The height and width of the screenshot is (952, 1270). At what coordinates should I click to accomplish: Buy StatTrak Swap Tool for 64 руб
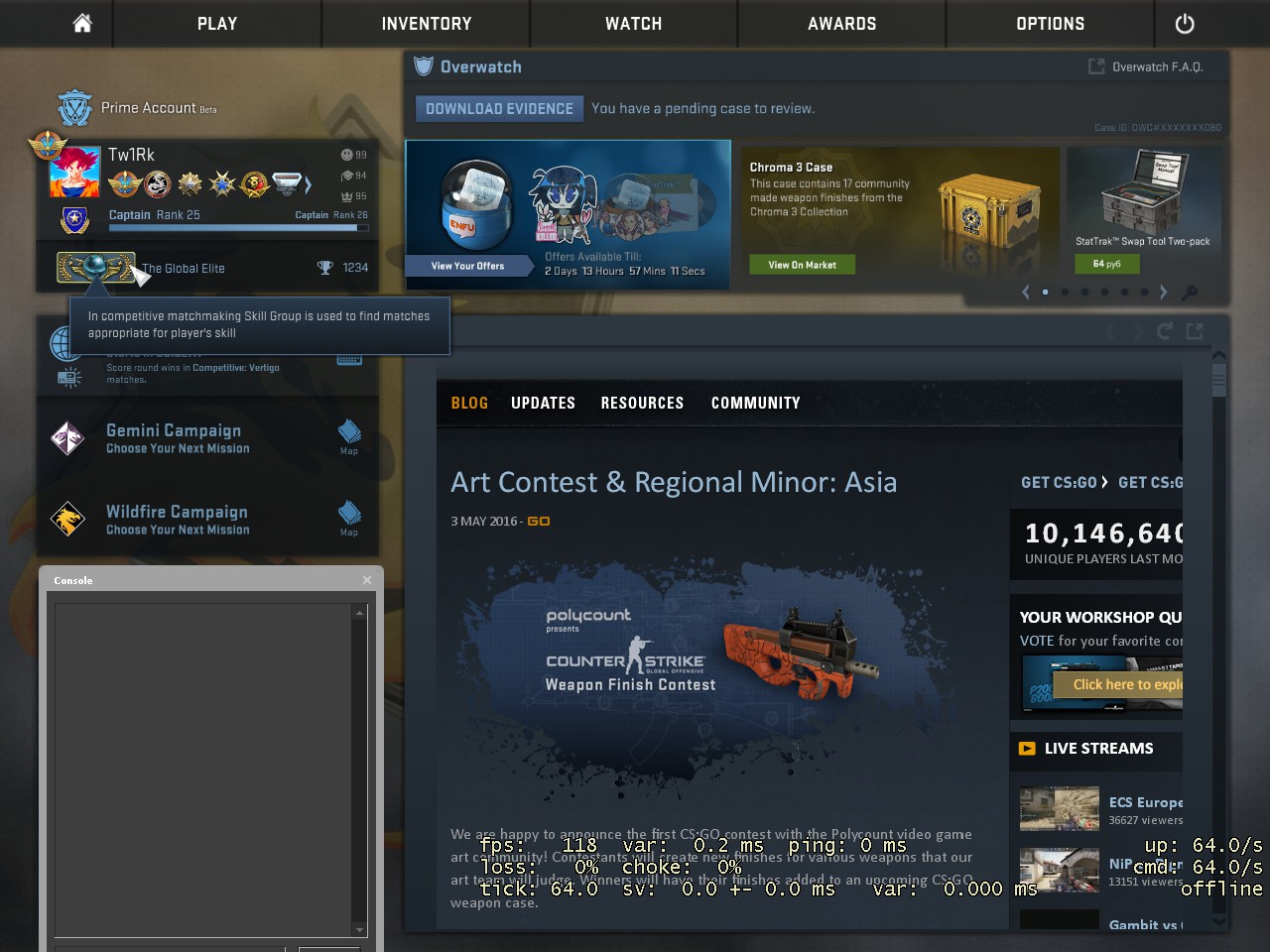(1107, 264)
